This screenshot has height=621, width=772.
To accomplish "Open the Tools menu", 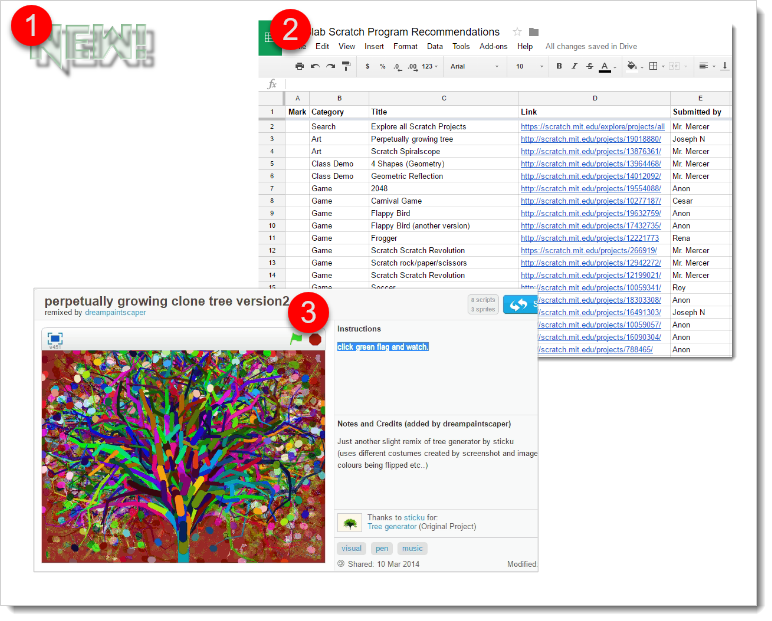I will coord(461,46).
